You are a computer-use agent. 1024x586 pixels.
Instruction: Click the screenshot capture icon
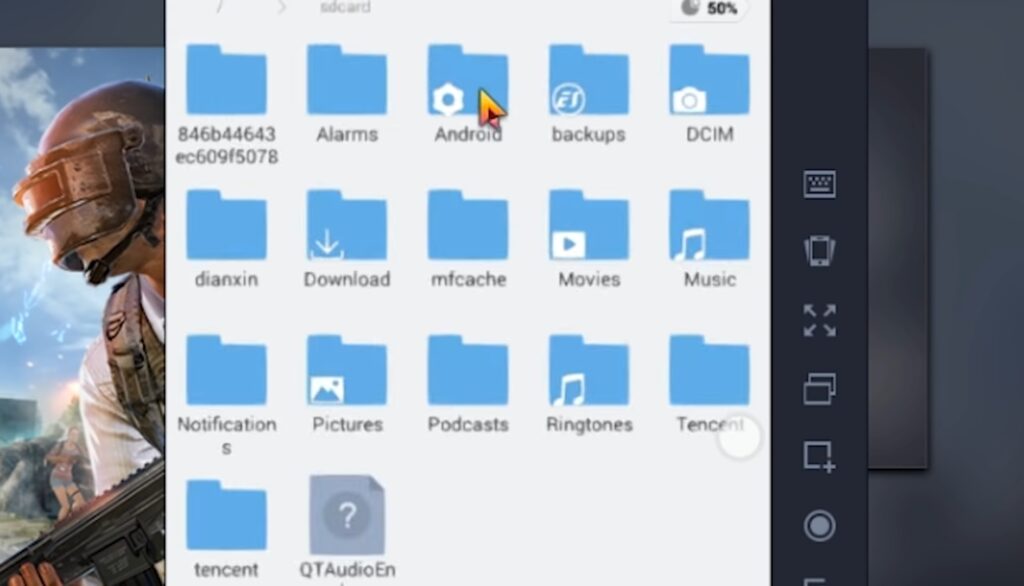(819, 457)
